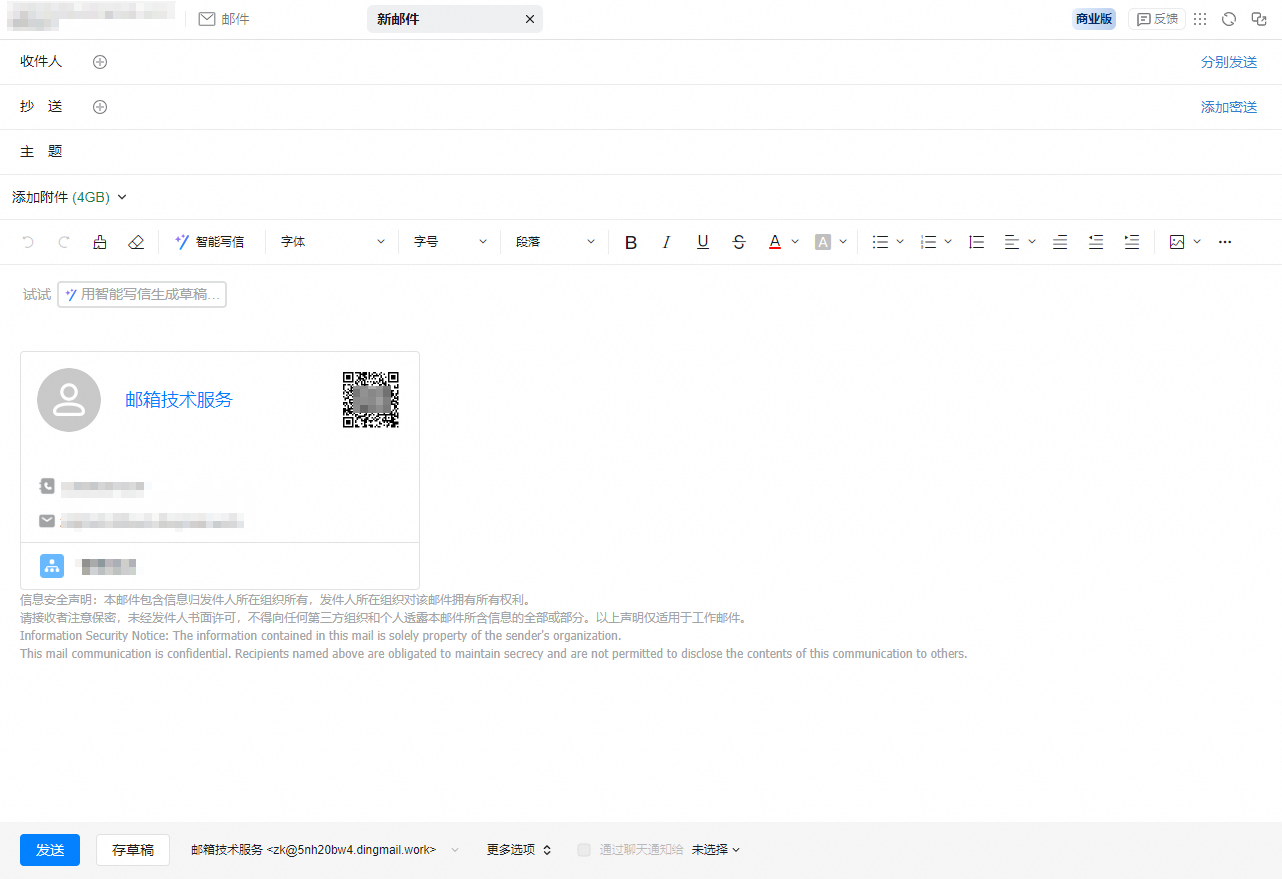Add recipient using plus icon beside 收件人
Image resolution: width=1282 pixels, height=879 pixels.
click(x=100, y=62)
